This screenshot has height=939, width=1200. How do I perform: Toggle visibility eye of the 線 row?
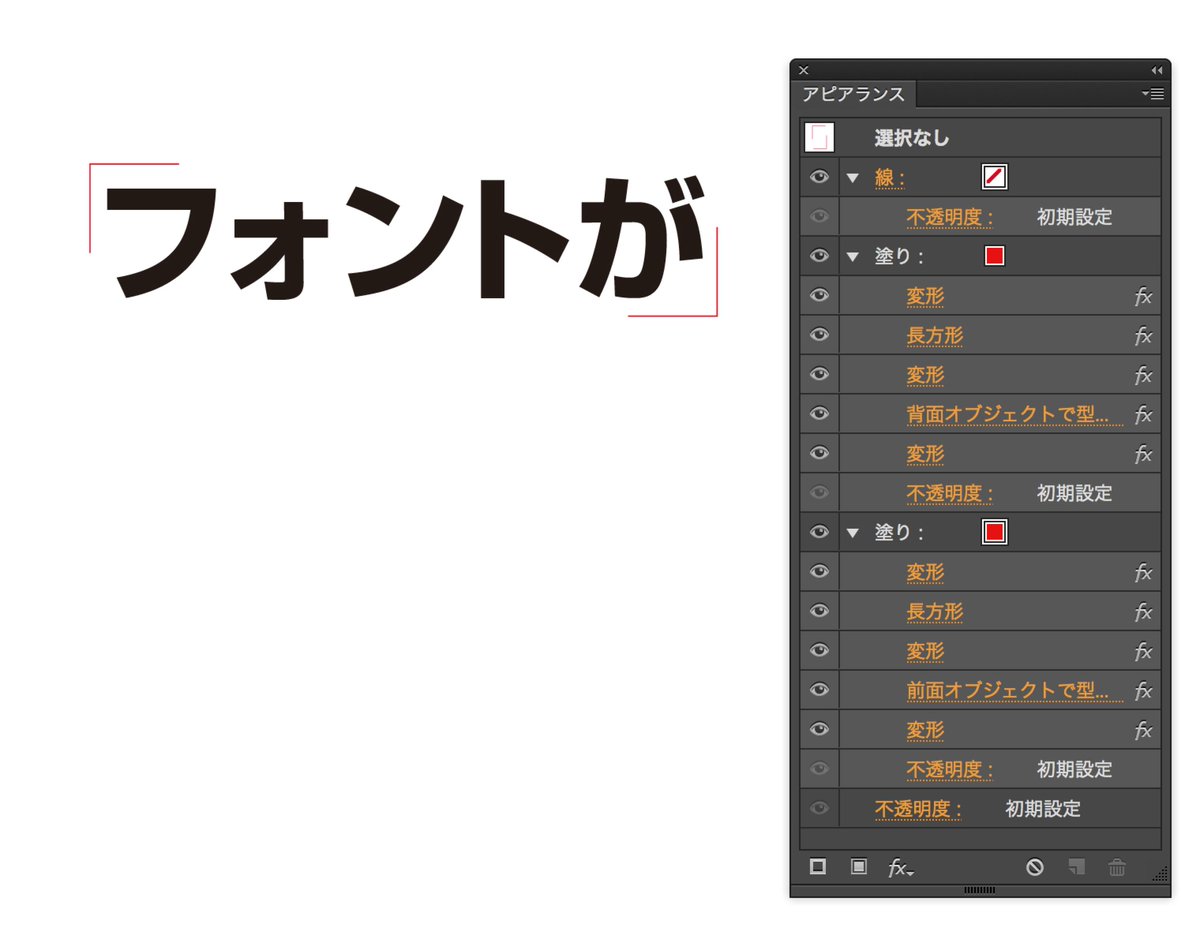click(820, 177)
